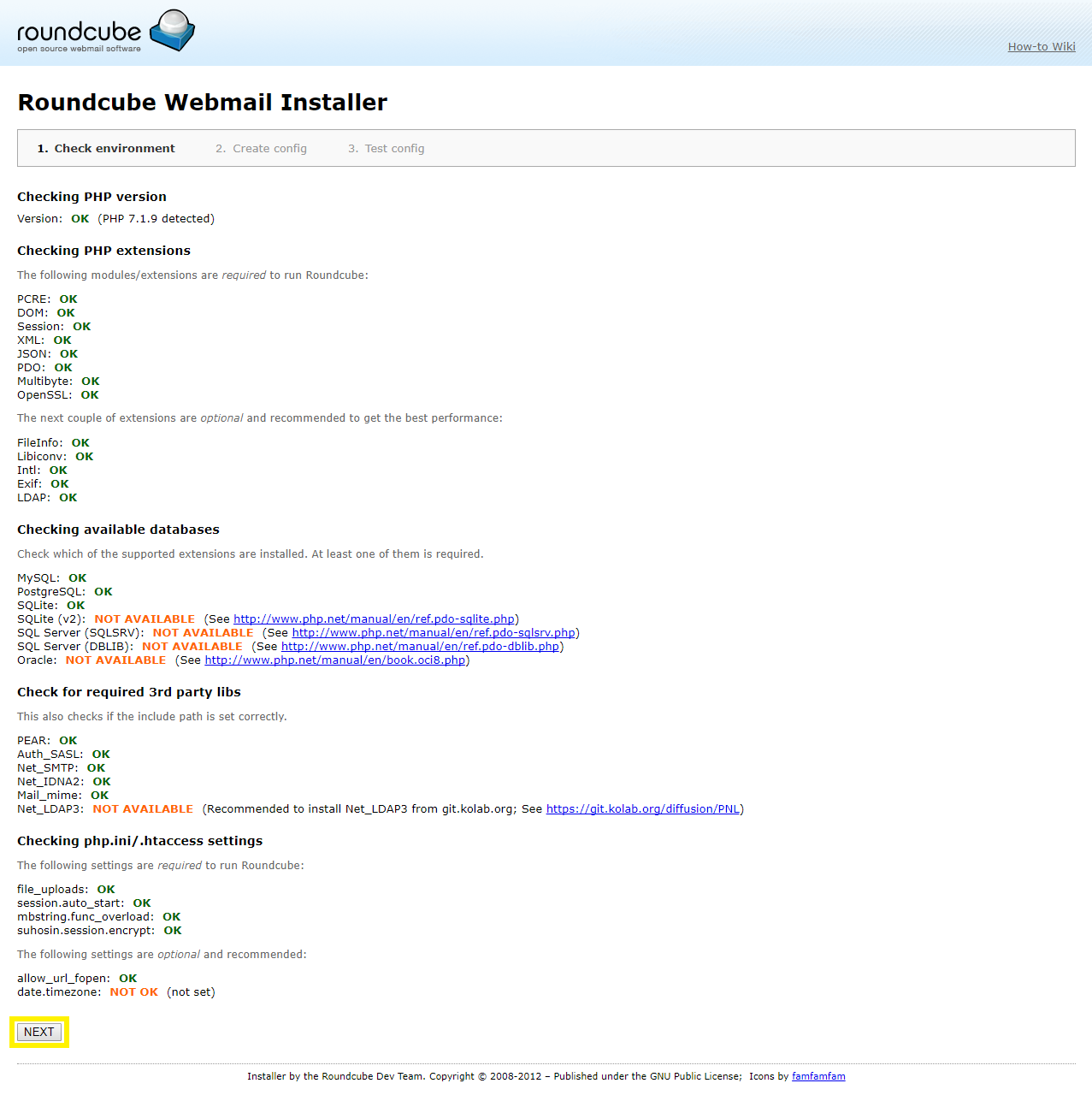Viewport: 1092px width, 1101px height.
Task: Click the DOM OK row
Action: coord(46,313)
